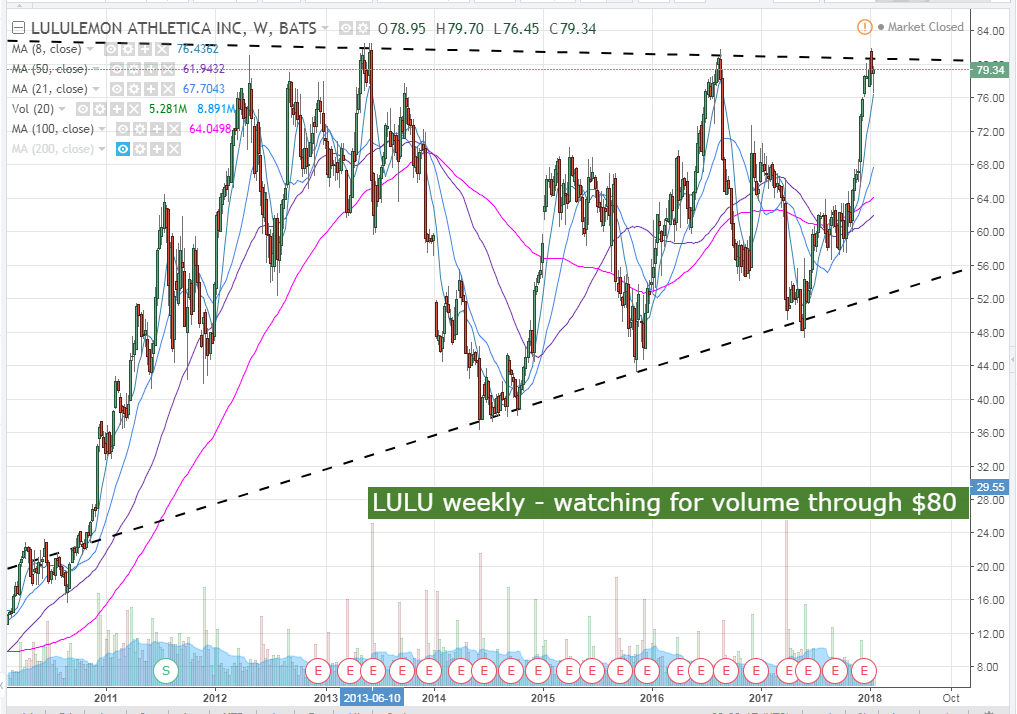1017x714 pixels.
Task: Click the earnings E marker nearest 2018
Action: coord(864,671)
